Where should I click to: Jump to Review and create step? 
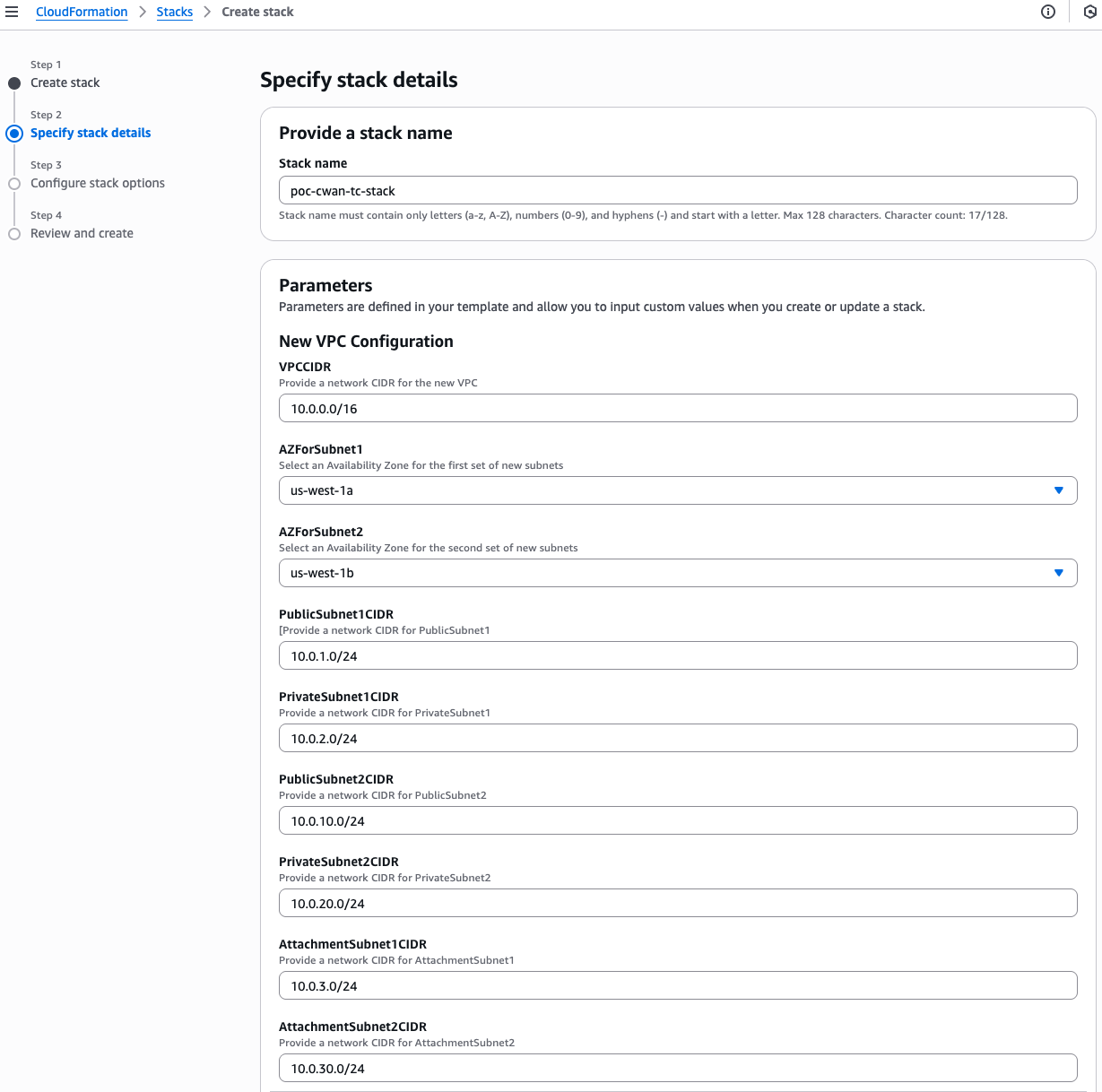(82, 233)
